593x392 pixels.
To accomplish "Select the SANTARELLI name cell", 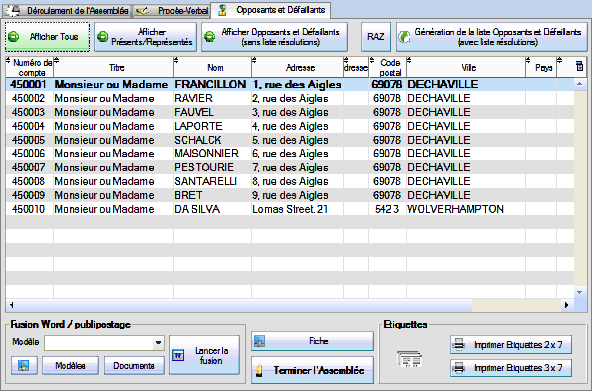I will pos(213,181).
